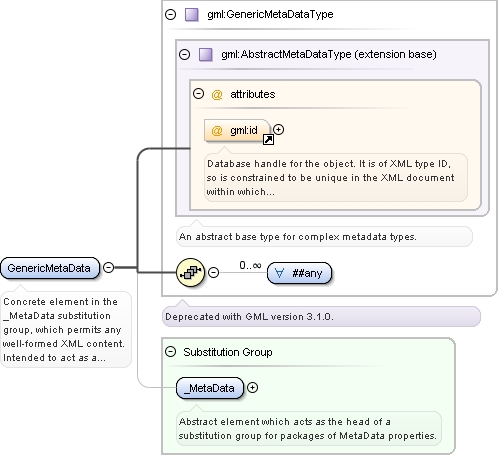Follow the gml:id reference arrow icon

pyautogui.click(x=268, y=139)
